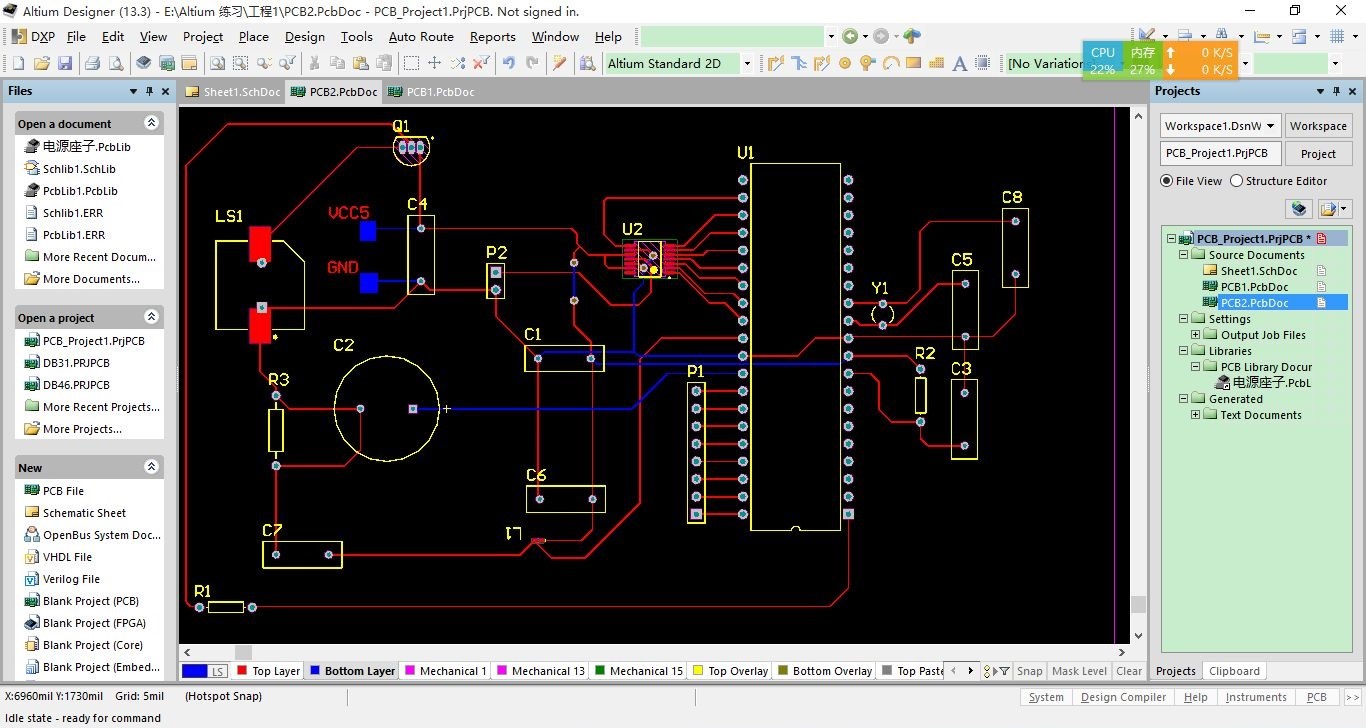
Task: Click the Undo arrow icon
Action: tap(509, 63)
